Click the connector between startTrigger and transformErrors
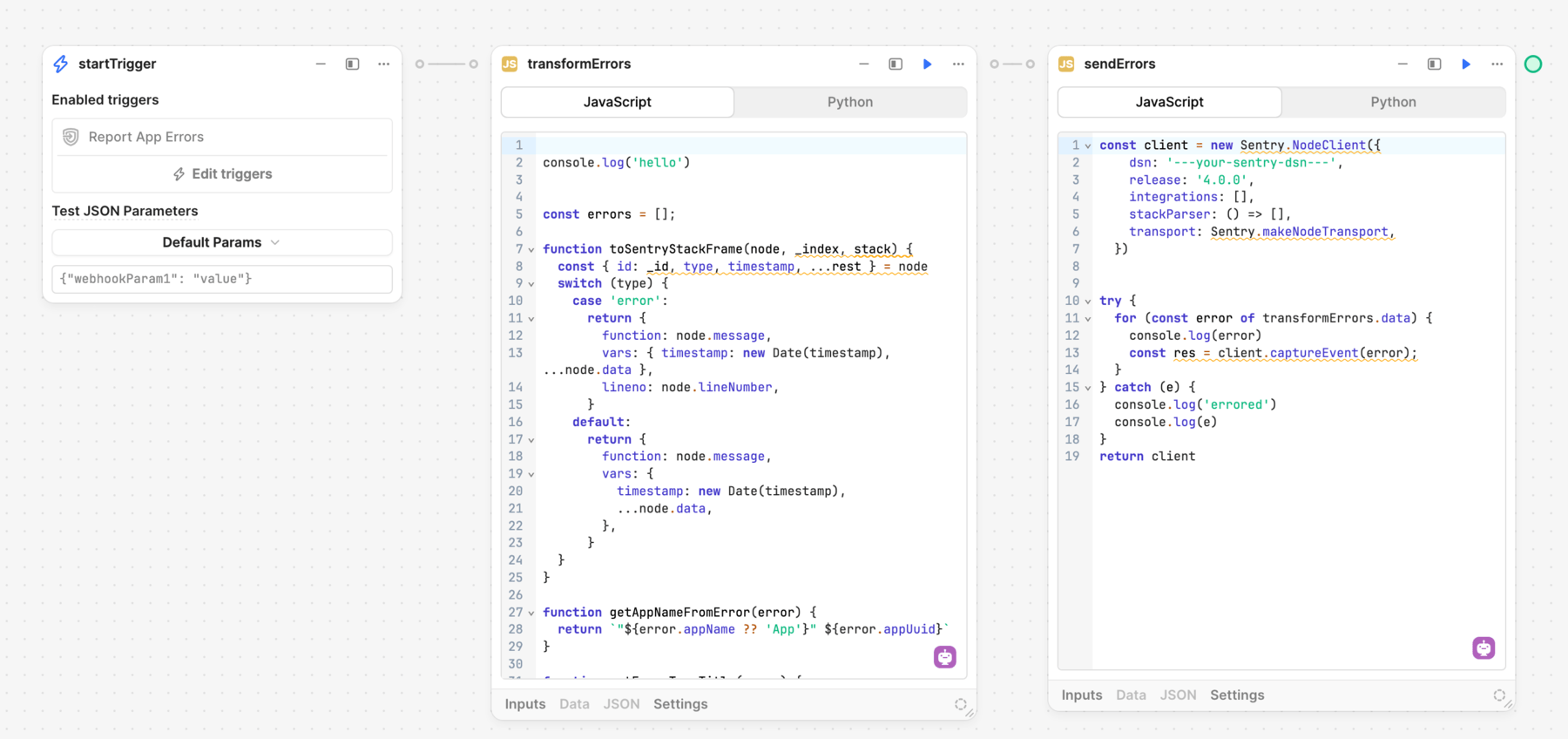Viewport: 1568px width, 739px height. tap(447, 64)
